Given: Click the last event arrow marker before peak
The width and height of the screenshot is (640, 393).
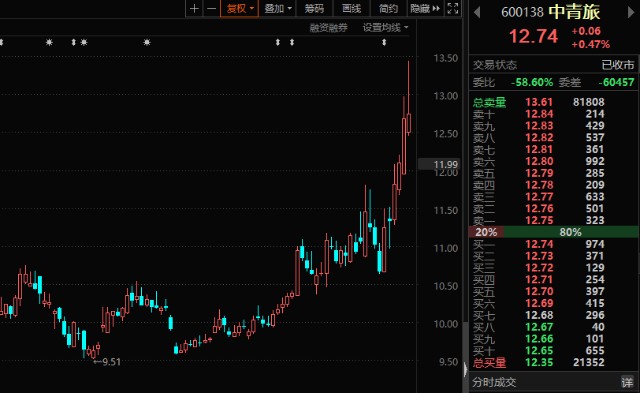Looking at the screenshot, I should [x=384, y=42].
